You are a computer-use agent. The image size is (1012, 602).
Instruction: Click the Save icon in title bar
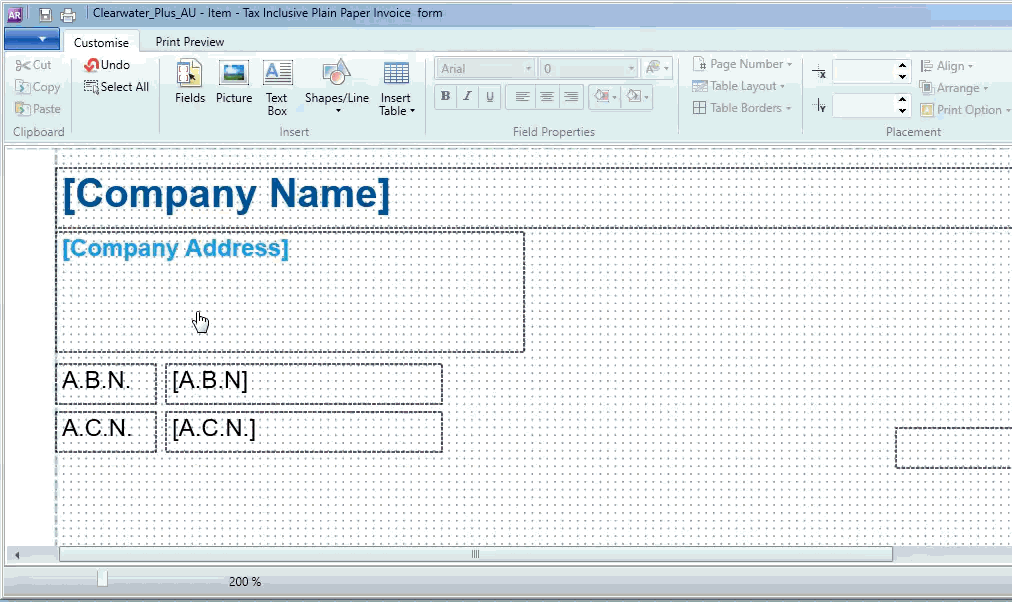(x=45, y=14)
